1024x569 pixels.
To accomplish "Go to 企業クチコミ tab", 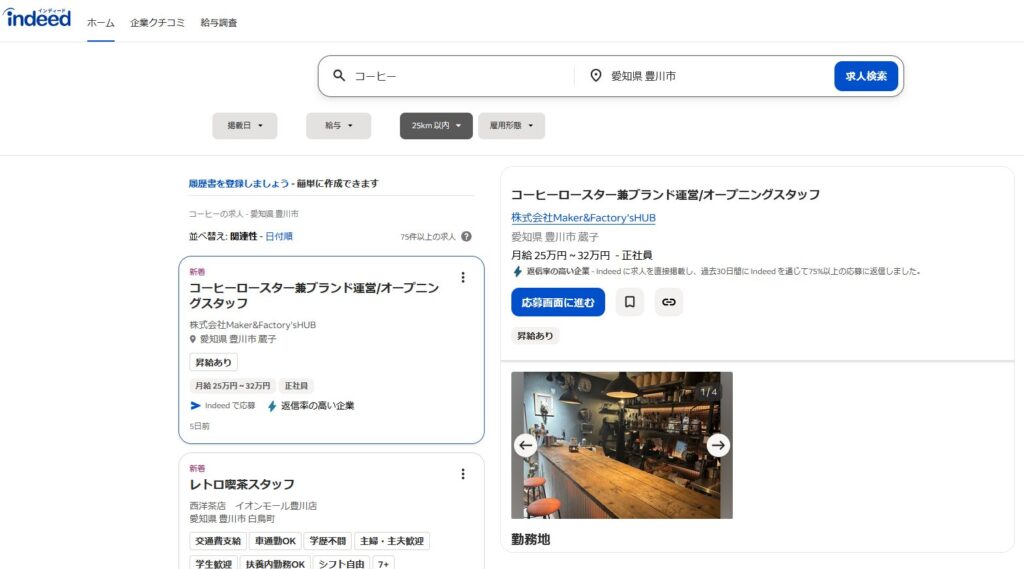I will (157, 22).
